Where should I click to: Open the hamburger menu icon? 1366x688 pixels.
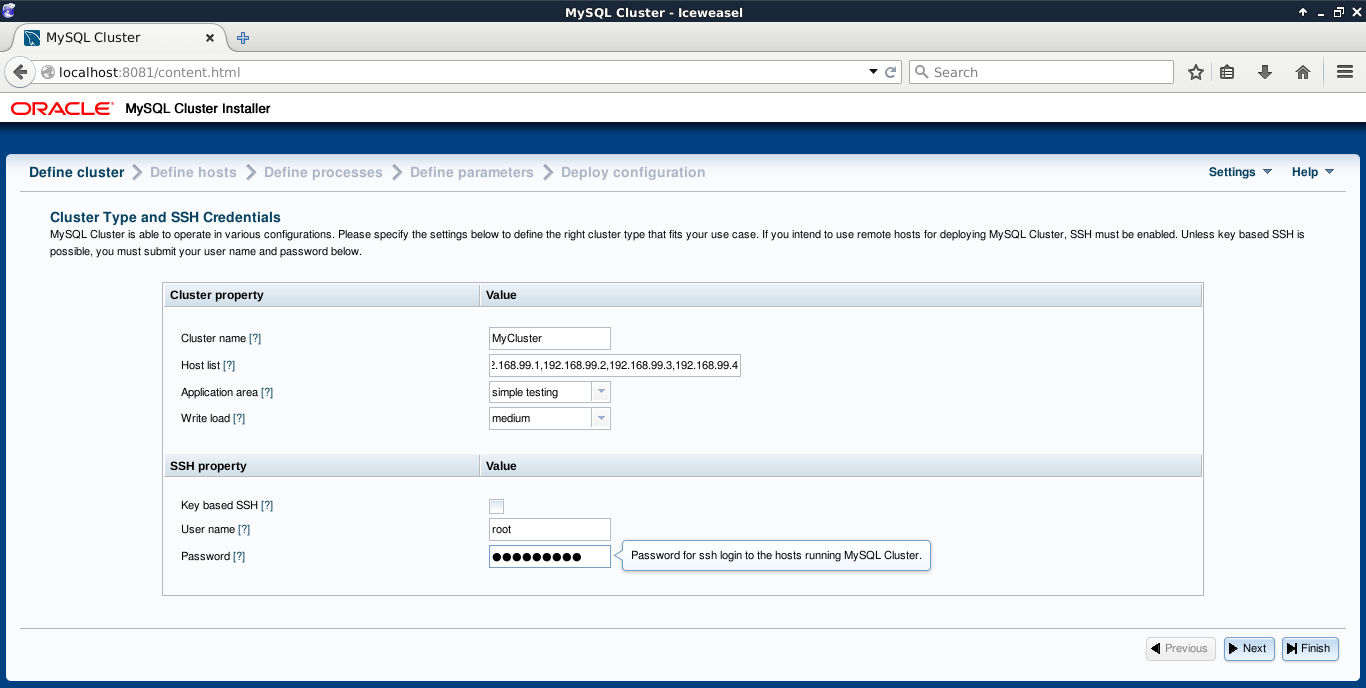point(1344,72)
